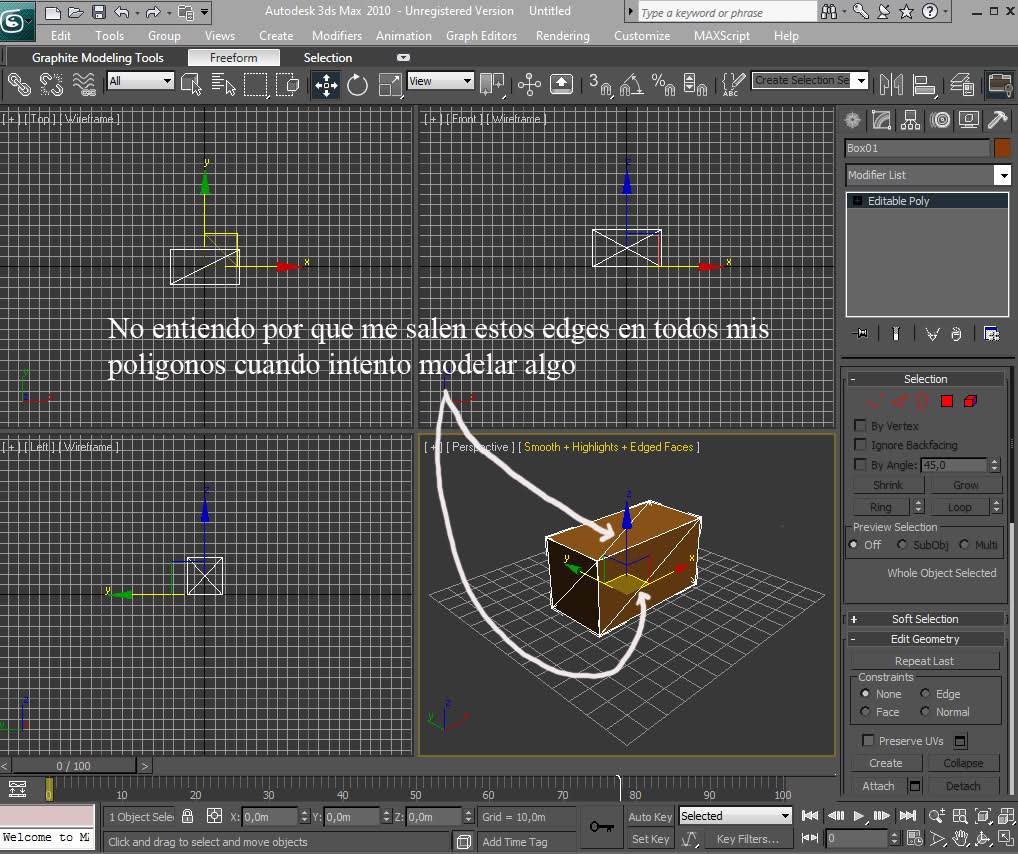The width and height of the screenshot is (1018, 854).
Task: Select Vertex sub-object level icon
Action: coord(875,401)
